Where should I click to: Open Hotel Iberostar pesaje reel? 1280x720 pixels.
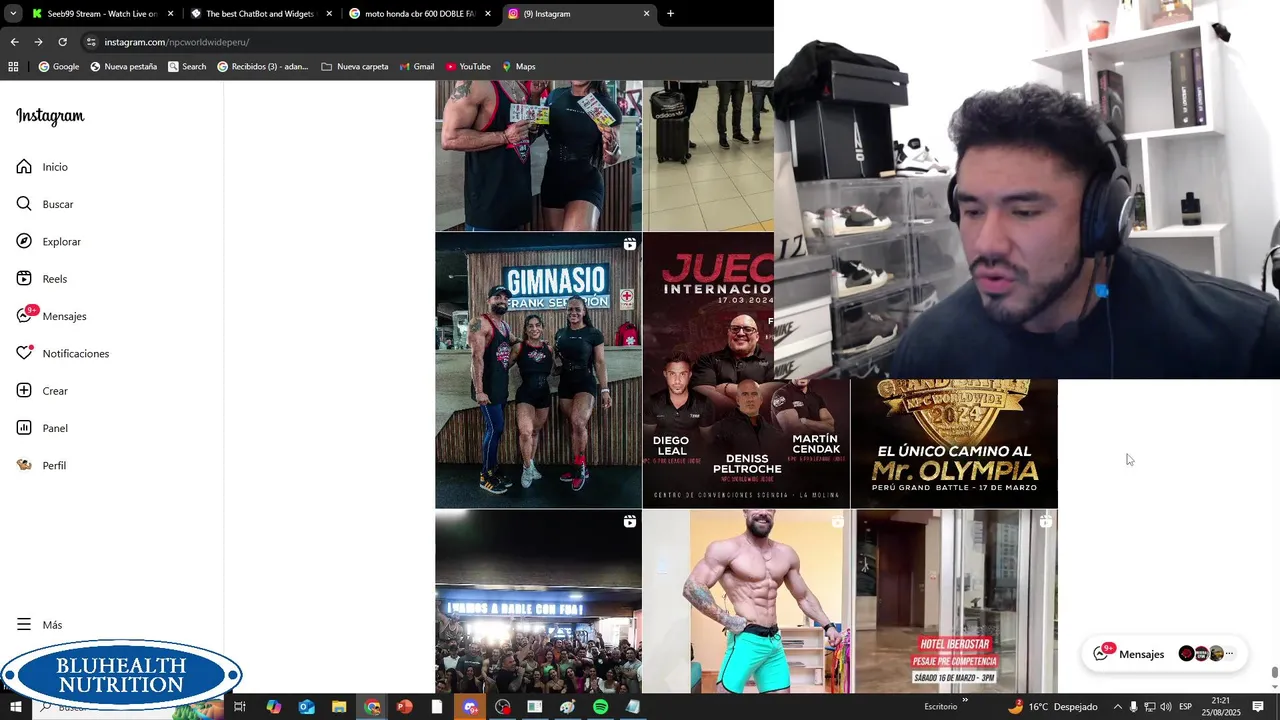pyautogui.click(x=954, y=602)
